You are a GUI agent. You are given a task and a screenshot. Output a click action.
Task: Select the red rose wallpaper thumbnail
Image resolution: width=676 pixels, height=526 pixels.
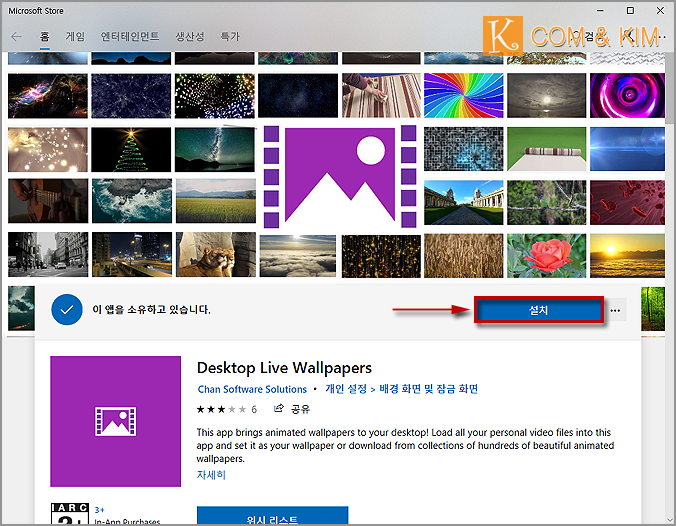547,256
